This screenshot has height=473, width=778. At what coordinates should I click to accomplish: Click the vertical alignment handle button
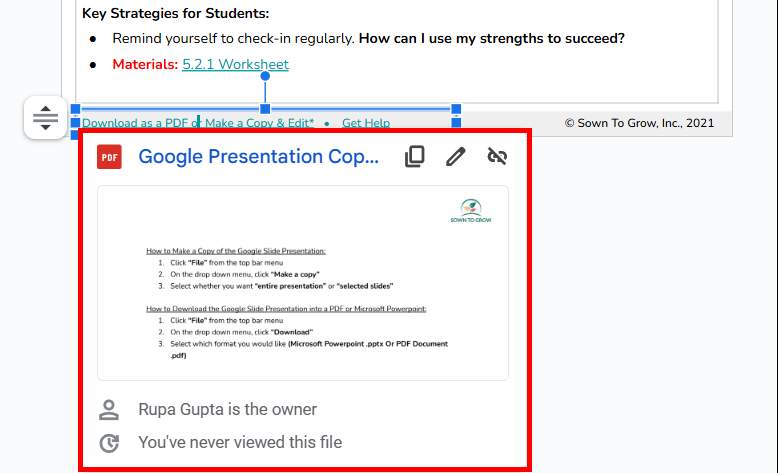(x=45, y=118)
